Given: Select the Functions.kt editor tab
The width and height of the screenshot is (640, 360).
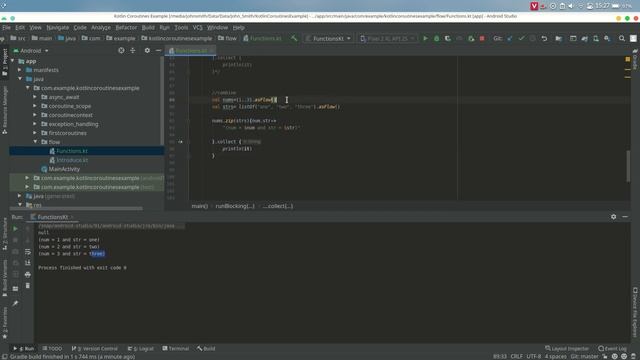Looking at the screenshot, I should pyautogui.click(x=191, y=51).
